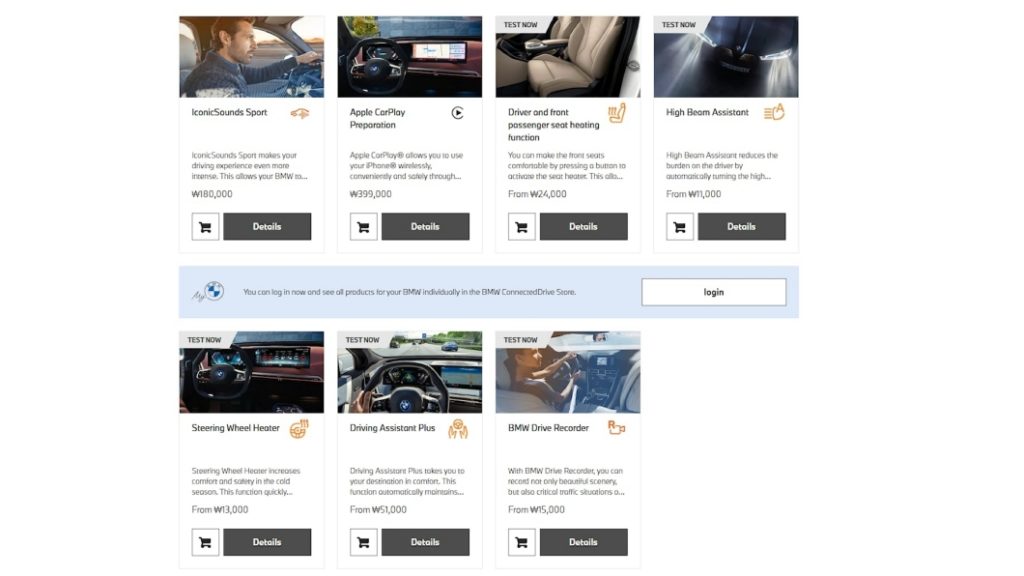
Task: Click the High Beam Assistant headlight icon
Action: point(774,112)
